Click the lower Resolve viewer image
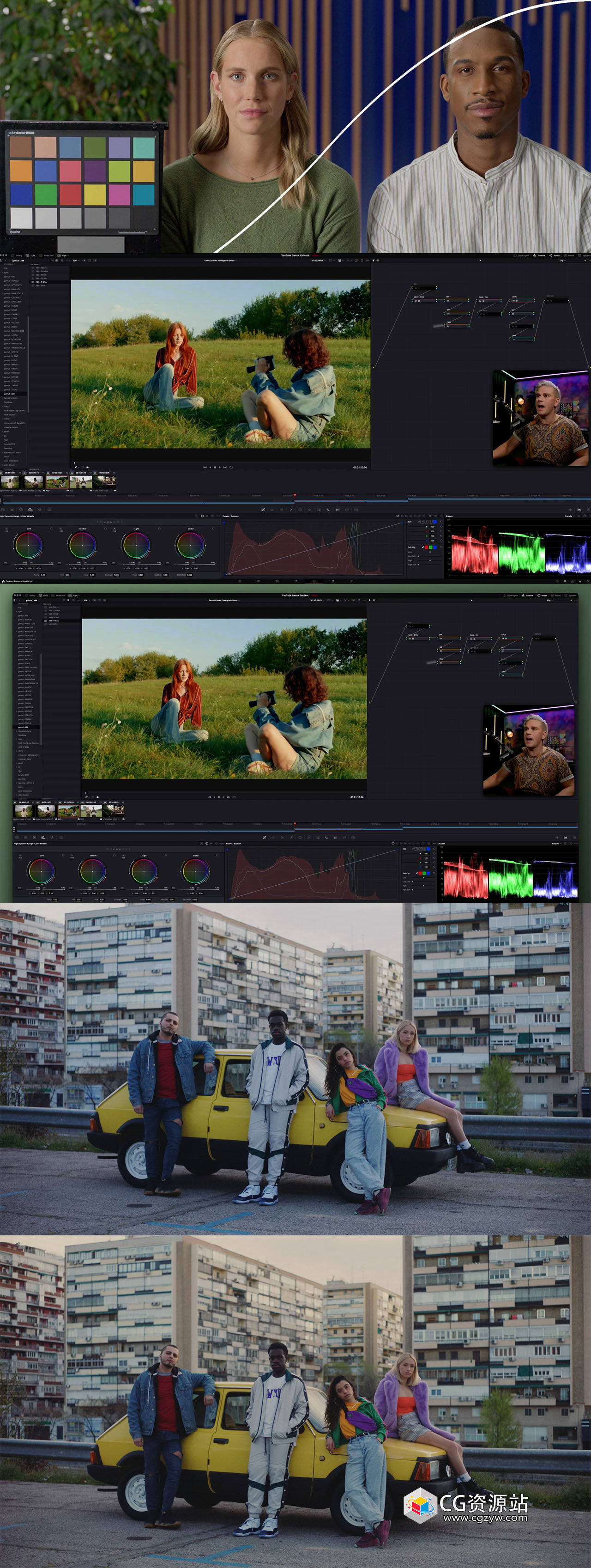The image size is (591, 1568). (x=224, y=699)
